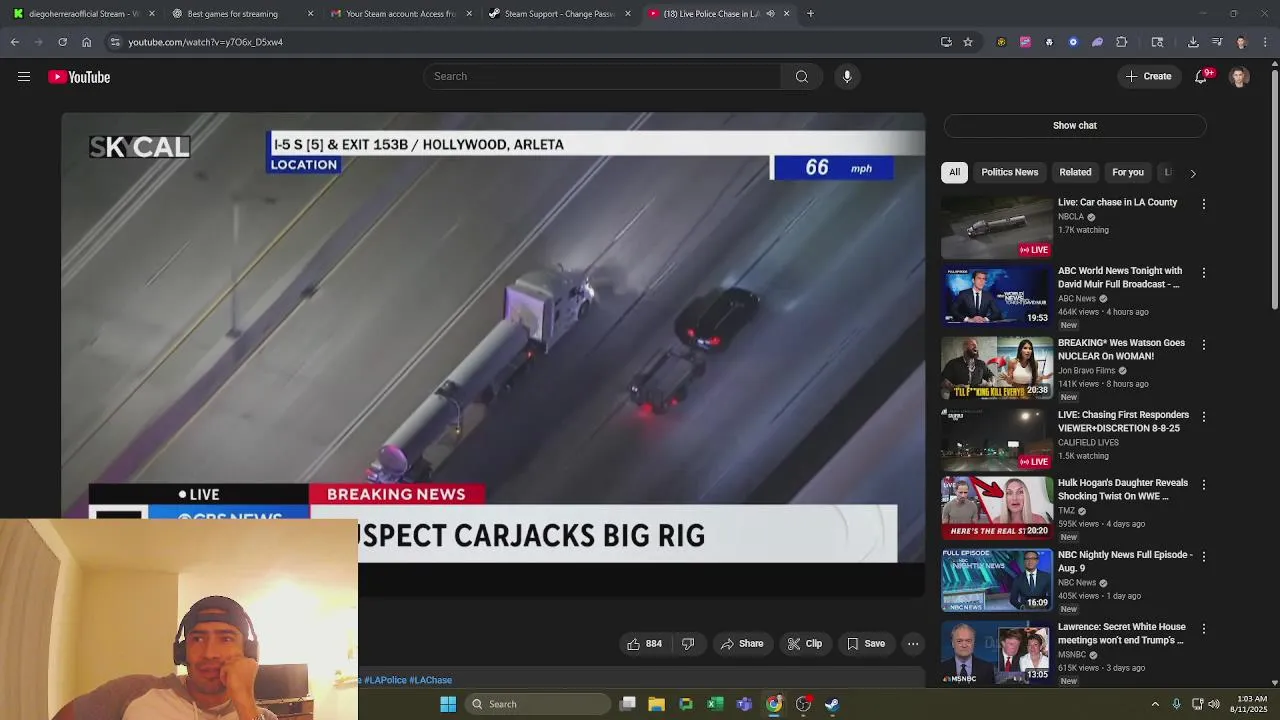Viewport: 1280px width, 720px height.
Task: Click the system volume tray icon
Action: (1214, 704)
